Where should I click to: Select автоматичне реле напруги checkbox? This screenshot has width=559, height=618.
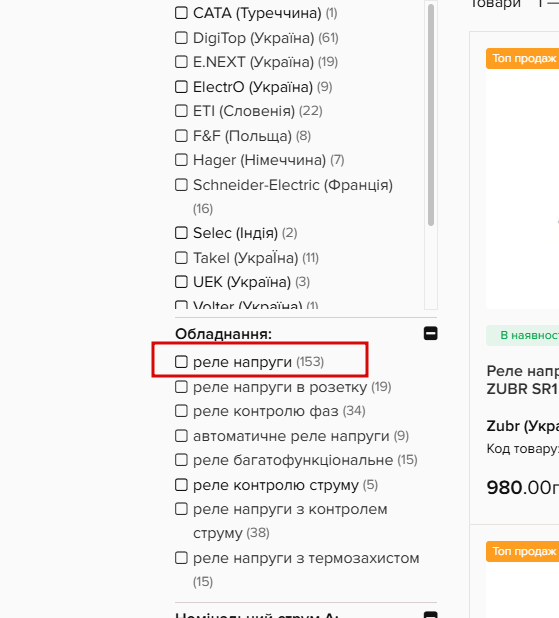(181, 436)
